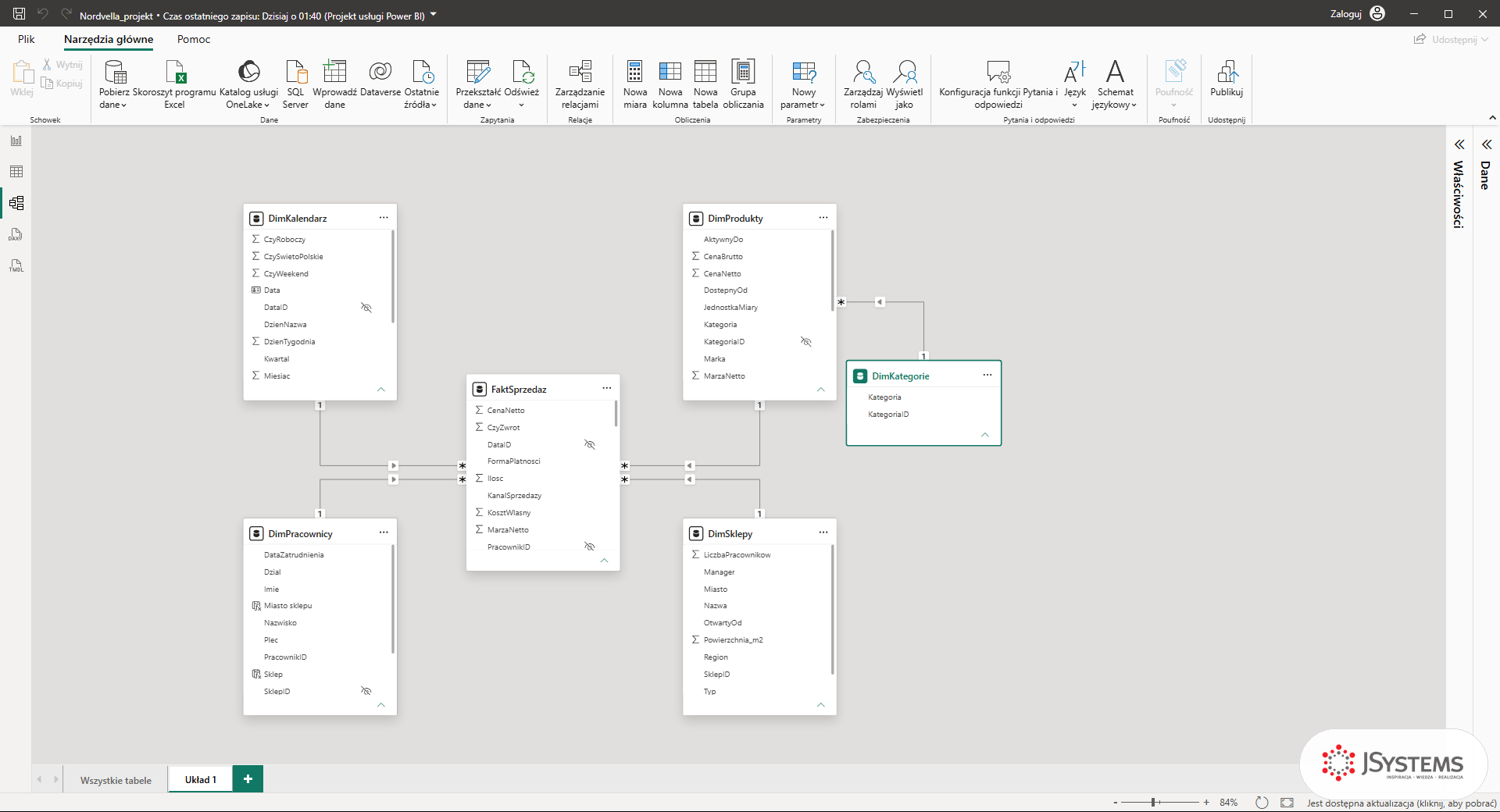Open Zarządzanie relacjami dialog
The height and width of the screenshot is (812, 1500).
point(580,84)
